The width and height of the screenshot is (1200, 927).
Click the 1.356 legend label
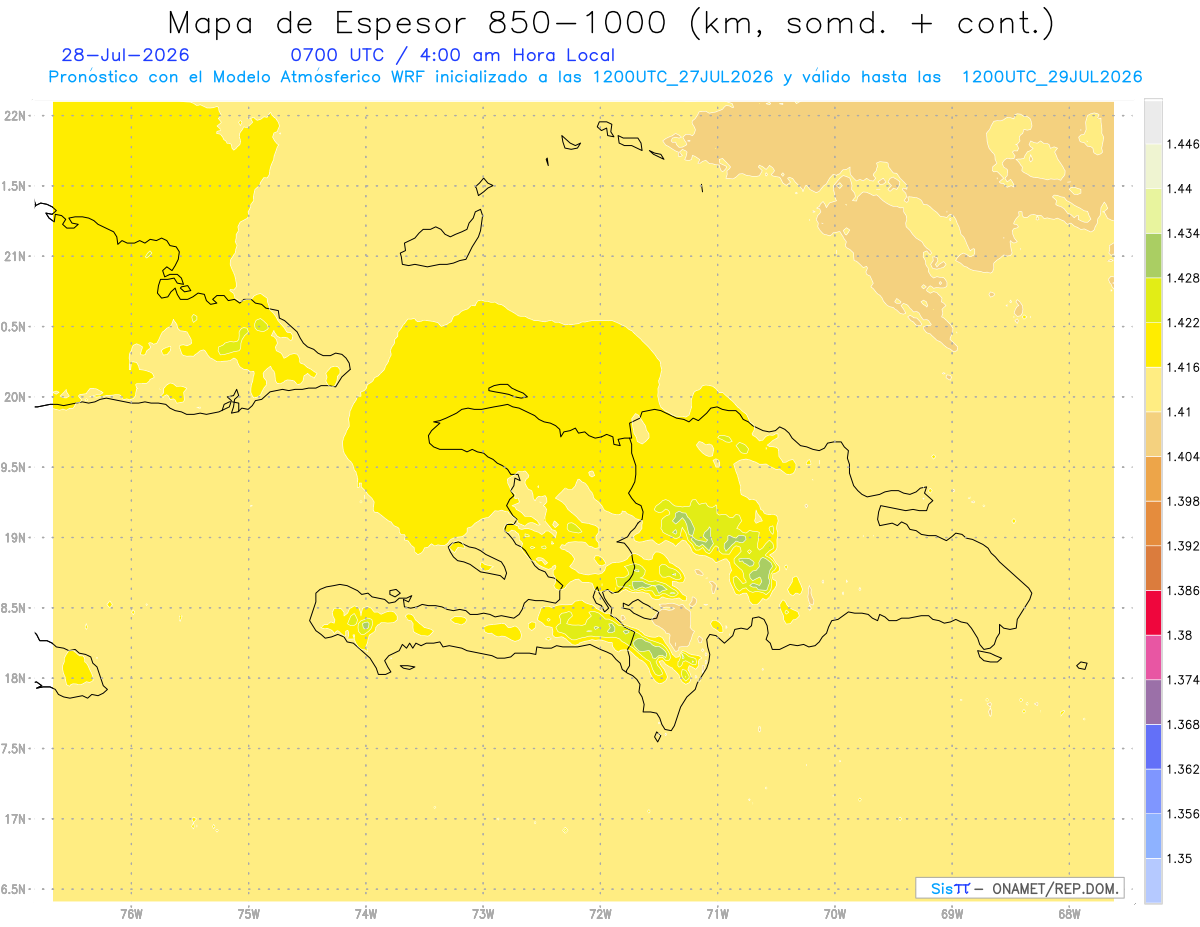(x=1184, y=814)
